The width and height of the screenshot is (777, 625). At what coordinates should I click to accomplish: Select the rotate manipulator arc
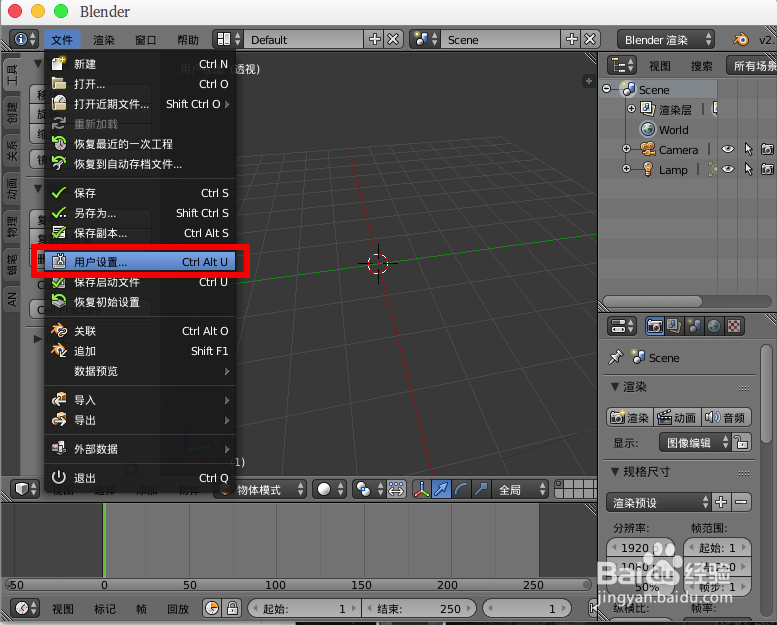click(460, 489)
